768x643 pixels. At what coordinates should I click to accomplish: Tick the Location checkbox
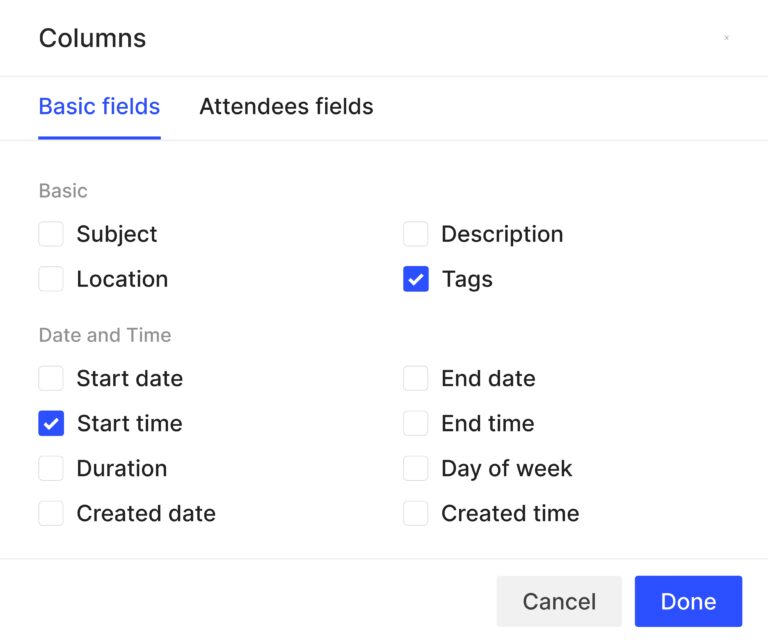point(51,279)
